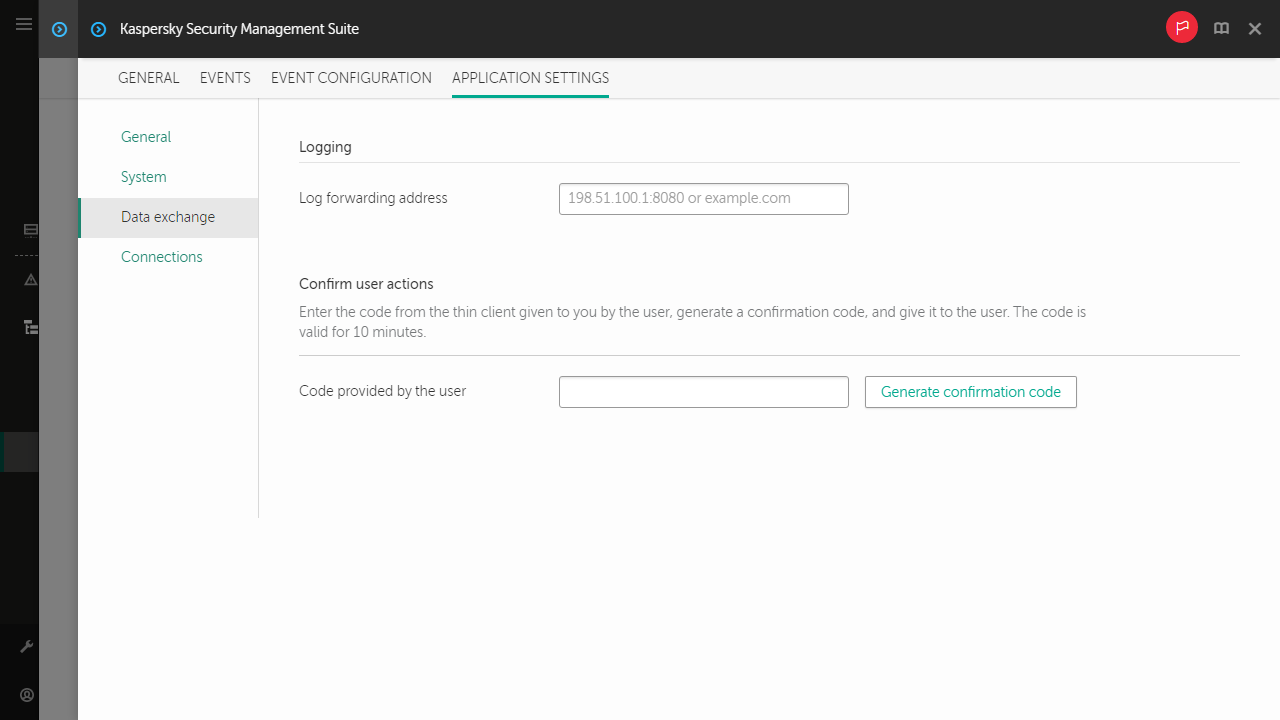Select the devices monitor icon in the sidebar
Screen dimensions: 1280x720
tap(30, 230)
